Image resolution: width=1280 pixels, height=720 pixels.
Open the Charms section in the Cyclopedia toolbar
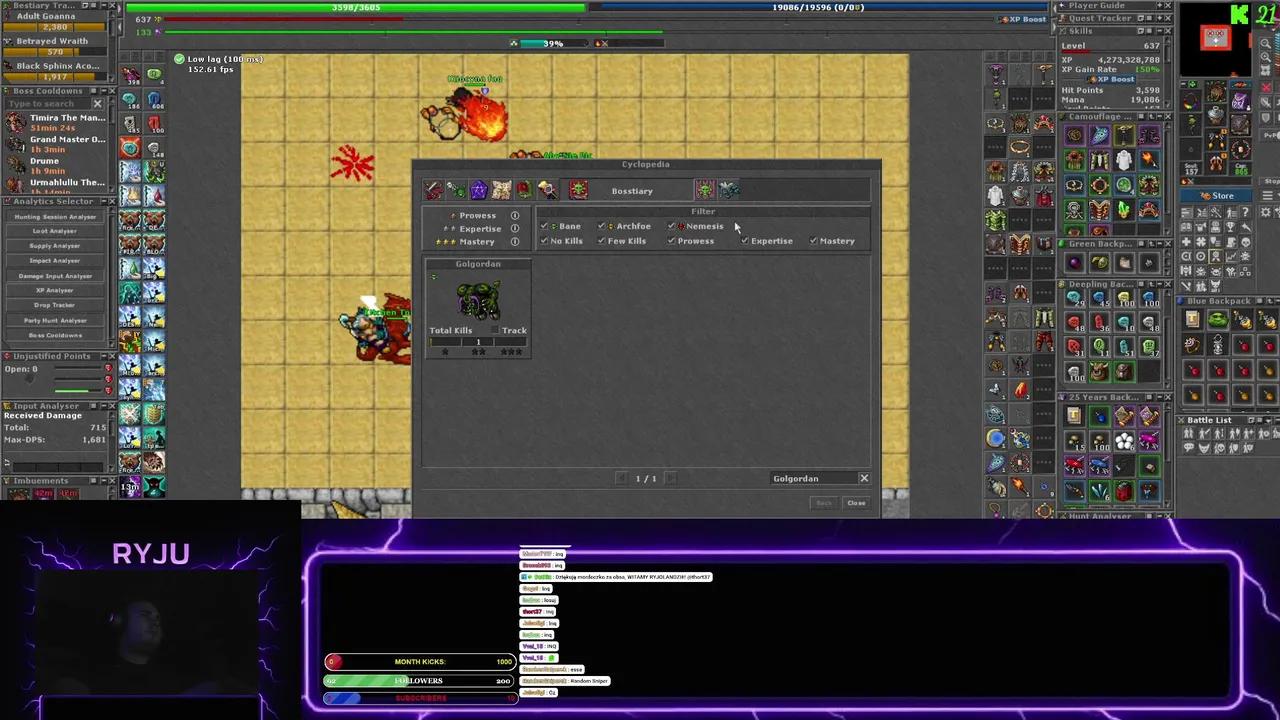click(477, 190)
